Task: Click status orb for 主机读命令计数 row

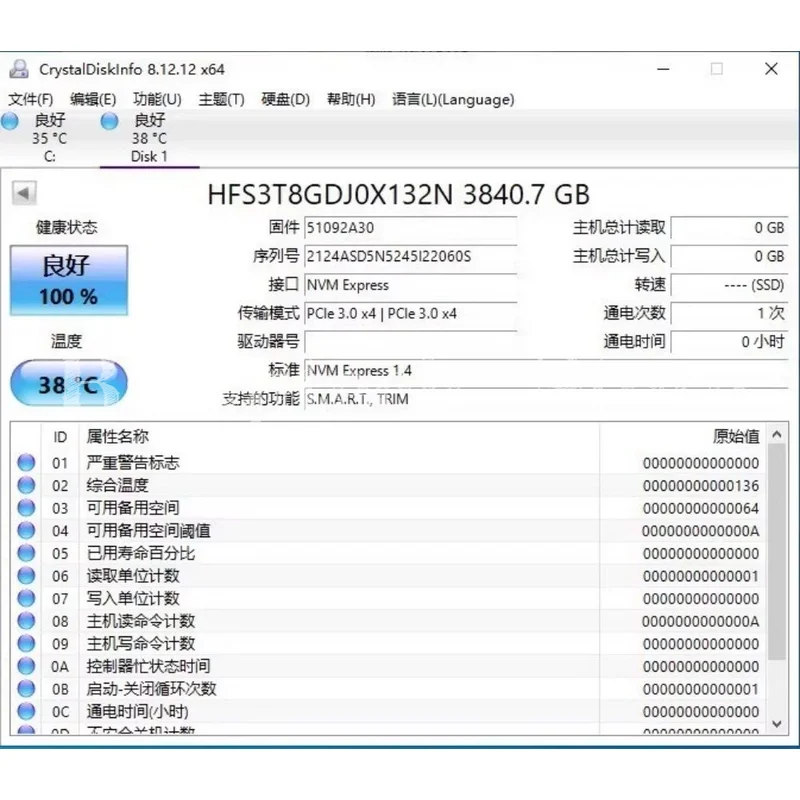Action: pos(26,622)
